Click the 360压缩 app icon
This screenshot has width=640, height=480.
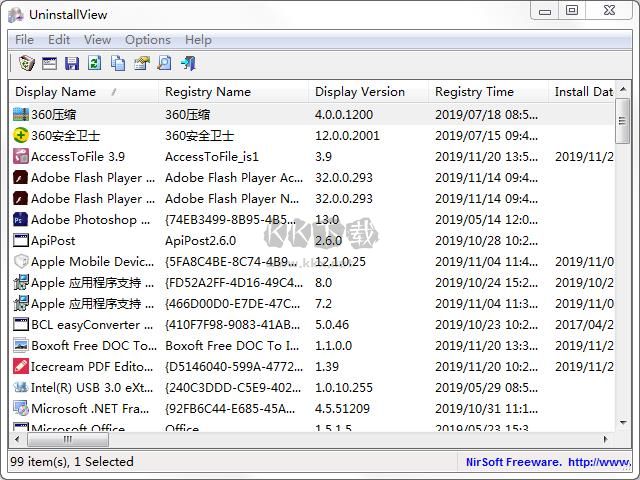(x=21, y=114)
